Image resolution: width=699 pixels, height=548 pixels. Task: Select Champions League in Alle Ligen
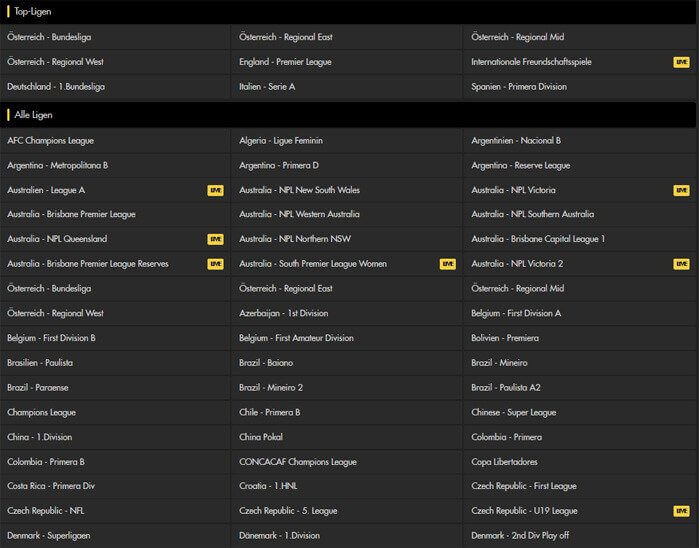[115, 412]
